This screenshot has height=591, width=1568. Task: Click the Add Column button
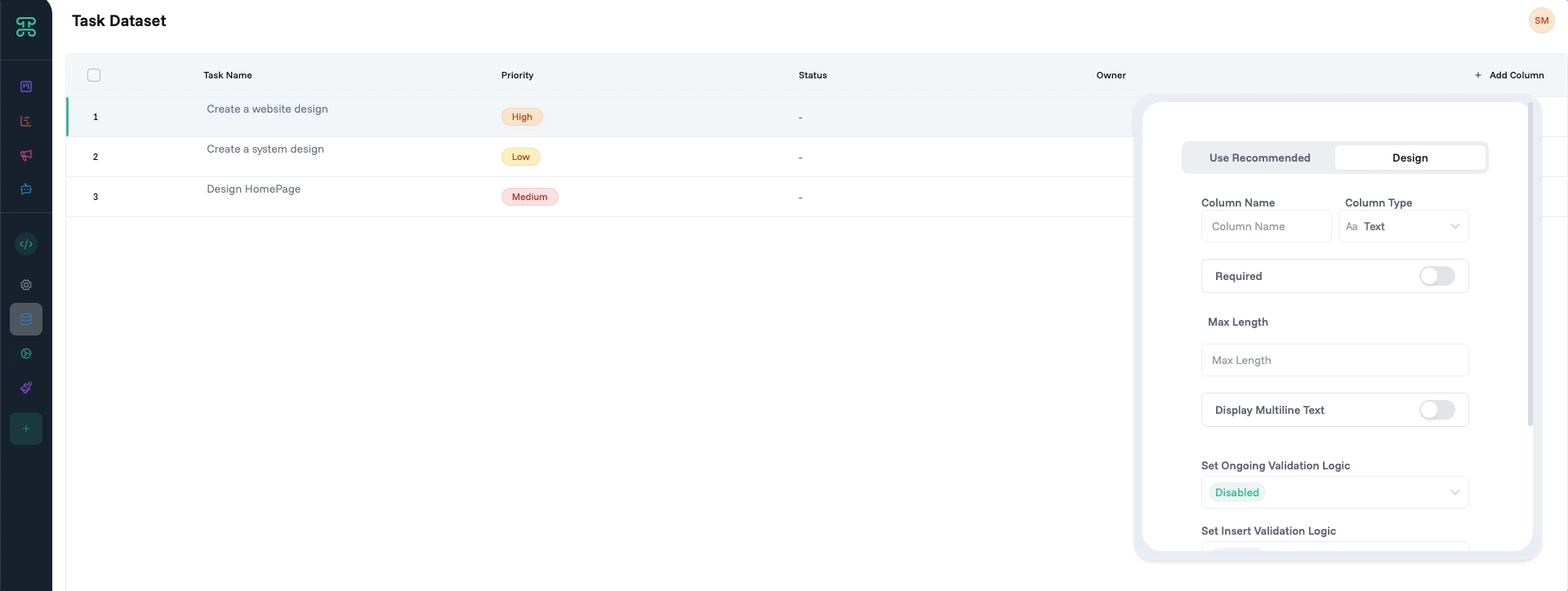(1509, 75)
